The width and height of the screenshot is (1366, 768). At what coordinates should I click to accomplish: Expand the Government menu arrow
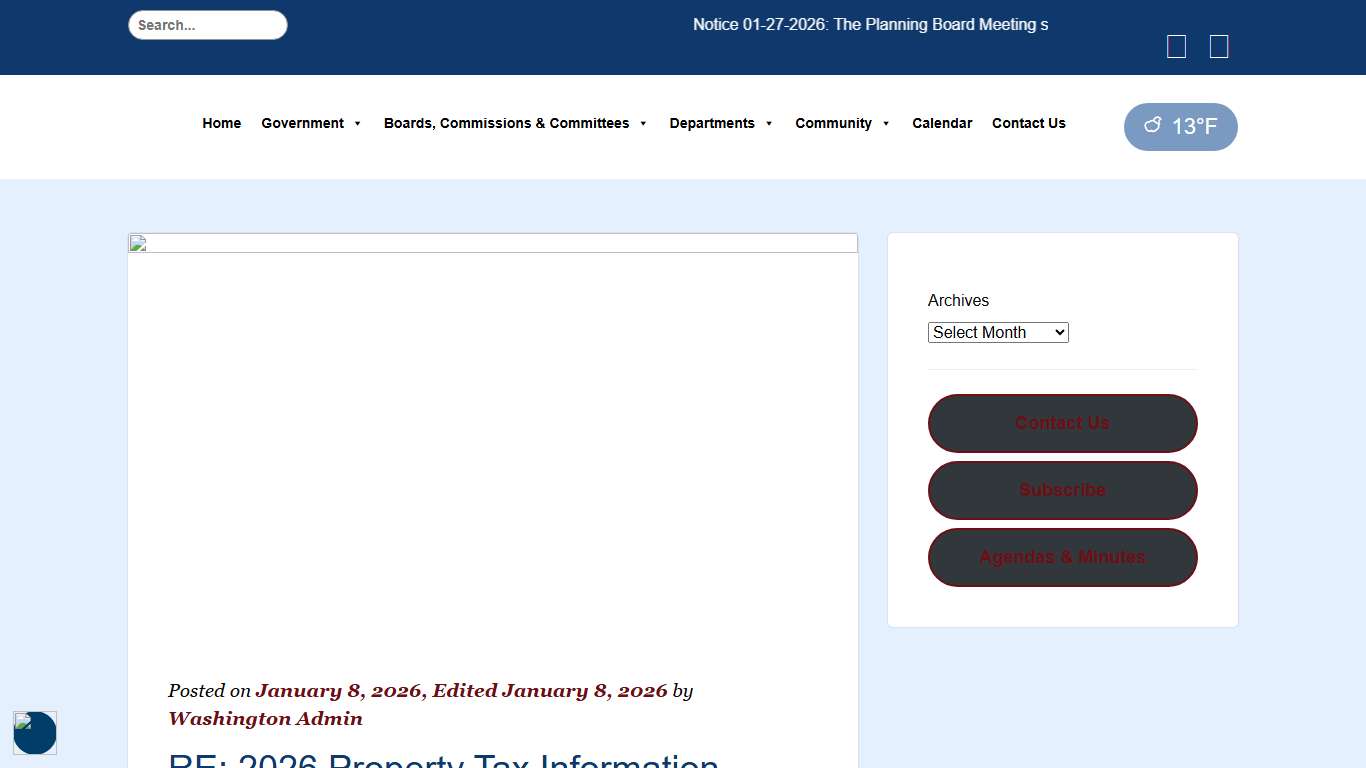[358, 124]
